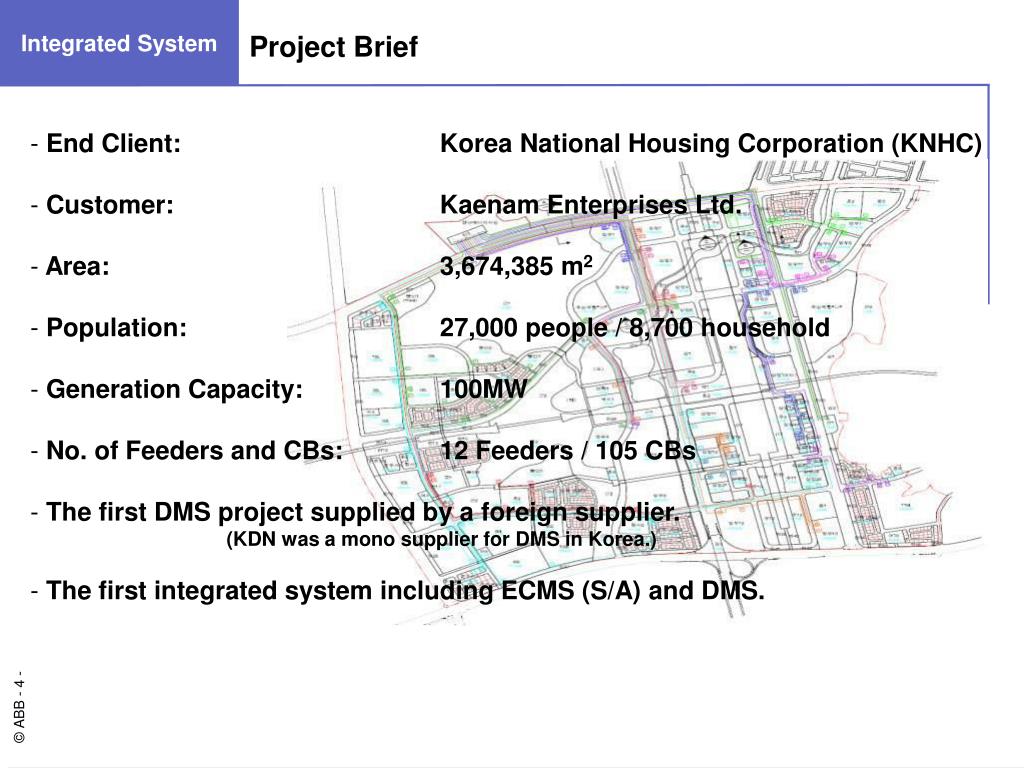Screen dimensions: 1024x768
Task: Click the '© ABB - 4 -' footer text
Action: (x=20, y=707)
